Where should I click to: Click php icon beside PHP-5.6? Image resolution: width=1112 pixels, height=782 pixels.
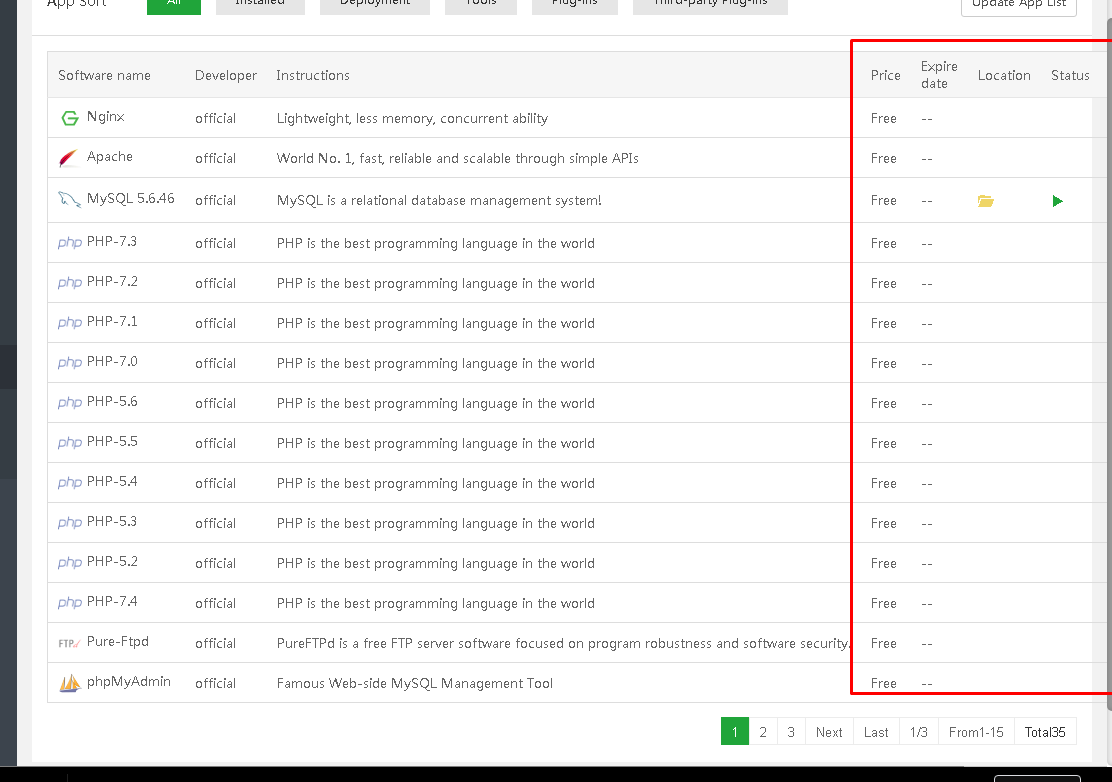[70, 402]
